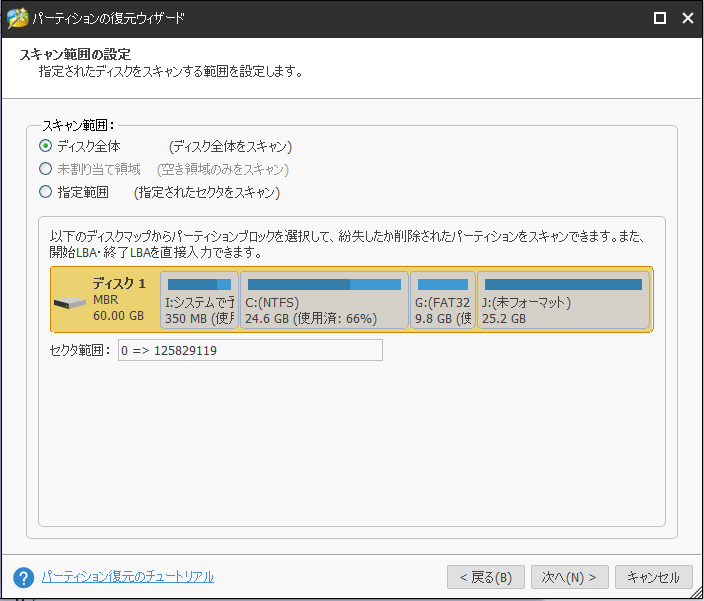Click the Disk 1 hard drive icon
Image resolution: width=704 pixels, height=601 pixels.
click(x=71, y=303)
